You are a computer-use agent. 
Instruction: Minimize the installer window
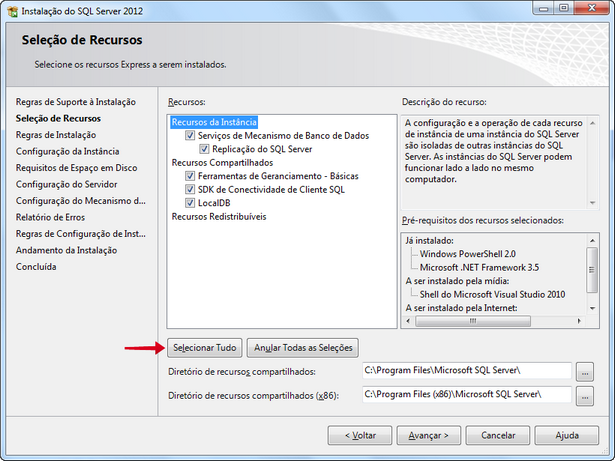(x=544, y=8)
